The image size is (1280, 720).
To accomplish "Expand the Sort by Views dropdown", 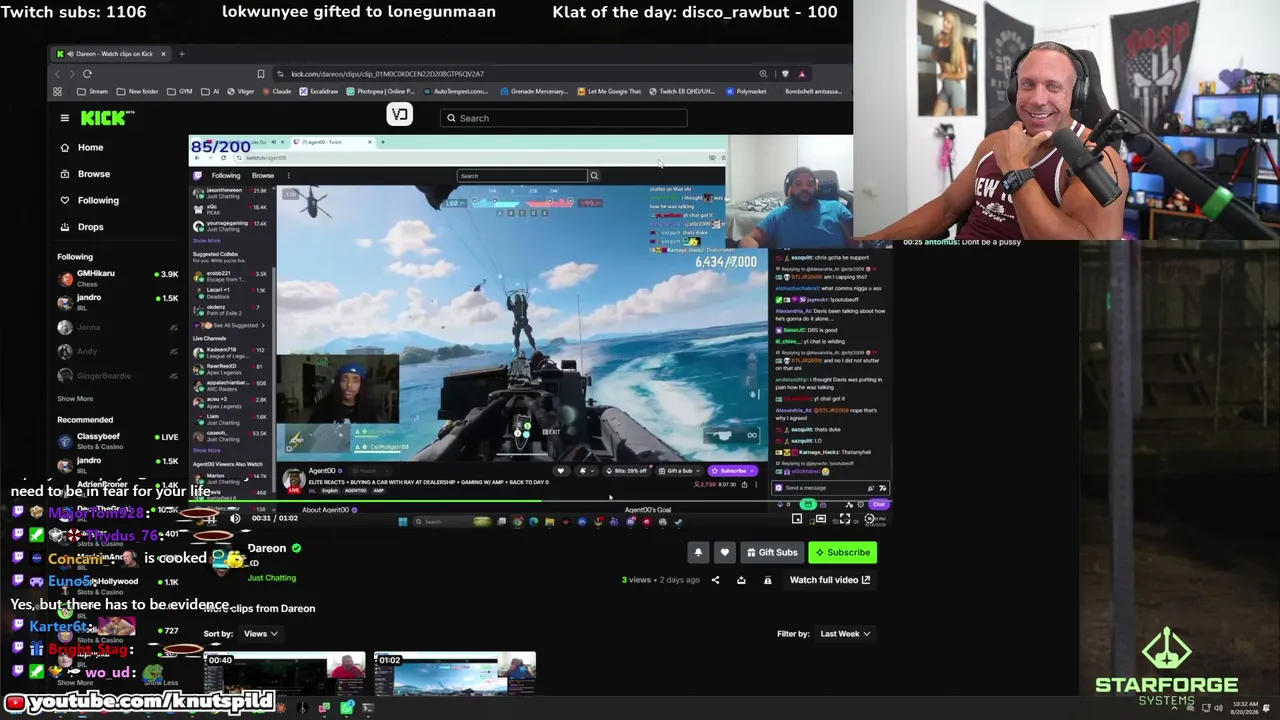I will (x=260, y=634).
